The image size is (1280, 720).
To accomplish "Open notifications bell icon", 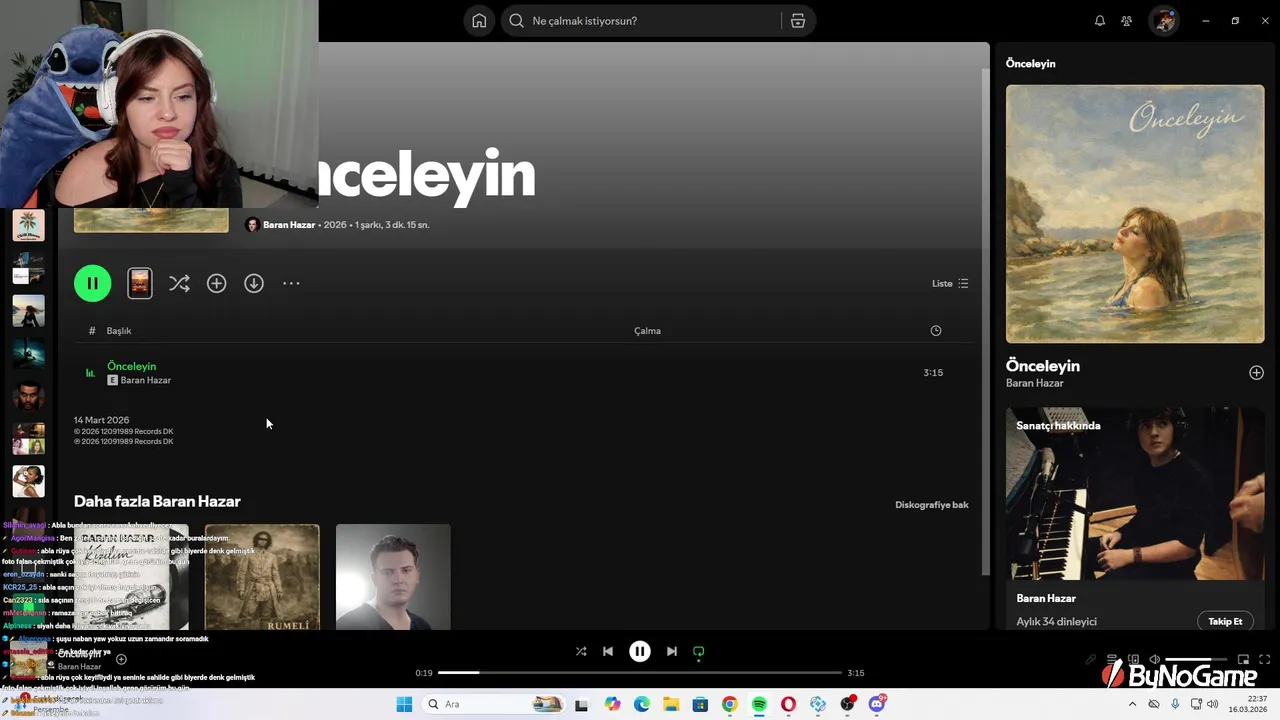I will [x=1100, y=21].
